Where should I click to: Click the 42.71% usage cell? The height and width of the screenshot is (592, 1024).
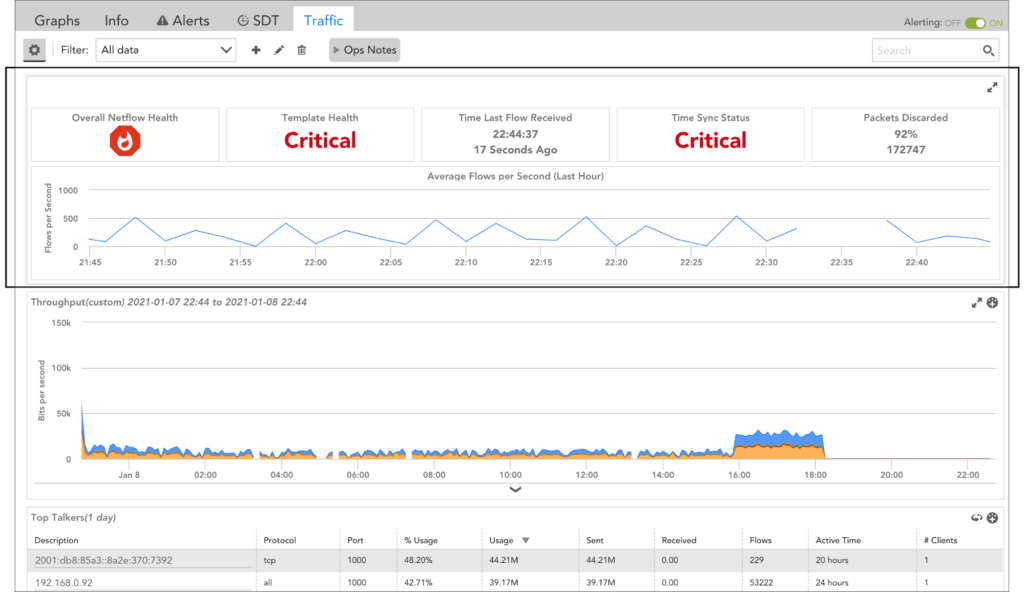pyautogui.click(x=418, y=583)
